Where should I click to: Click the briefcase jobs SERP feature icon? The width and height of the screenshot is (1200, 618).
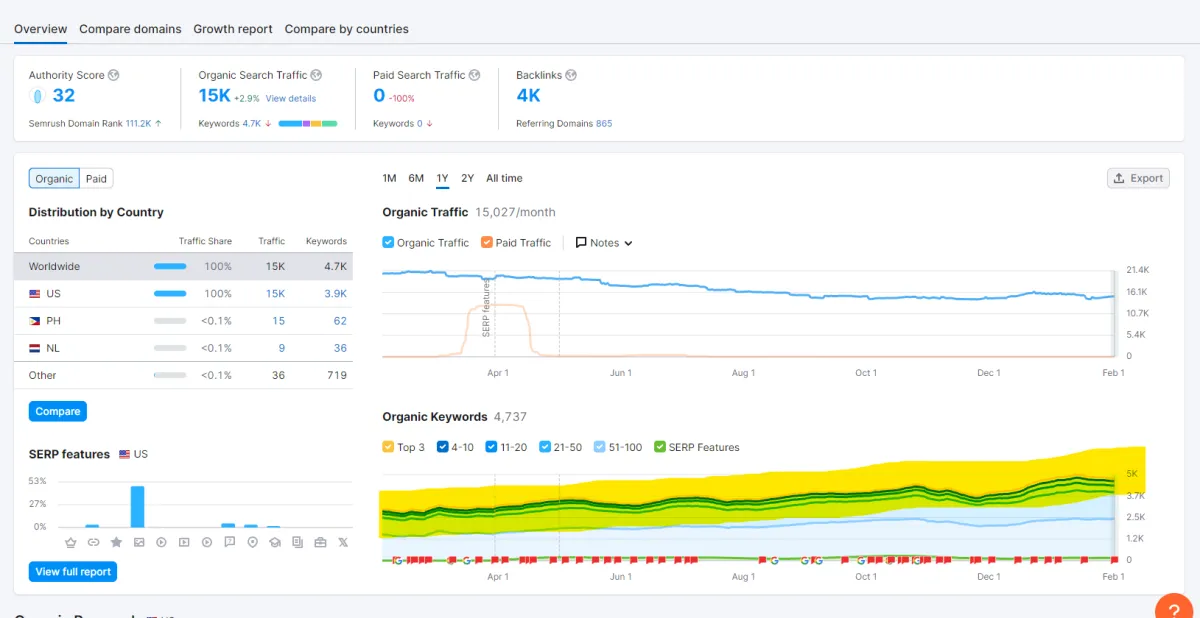[320, 542]
